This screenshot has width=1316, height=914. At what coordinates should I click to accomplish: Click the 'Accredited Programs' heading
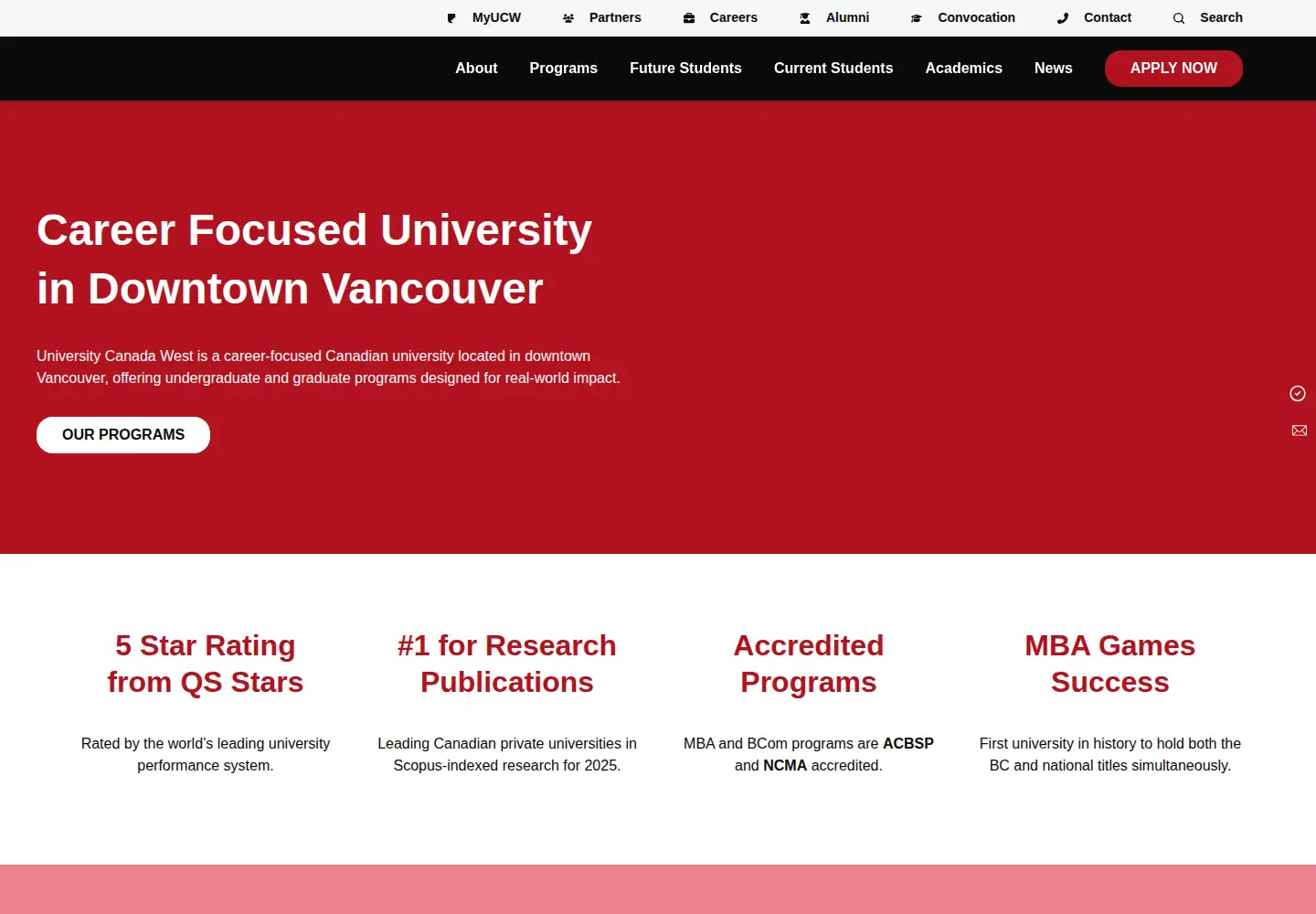pyautogui.click(x=809, y=664)
